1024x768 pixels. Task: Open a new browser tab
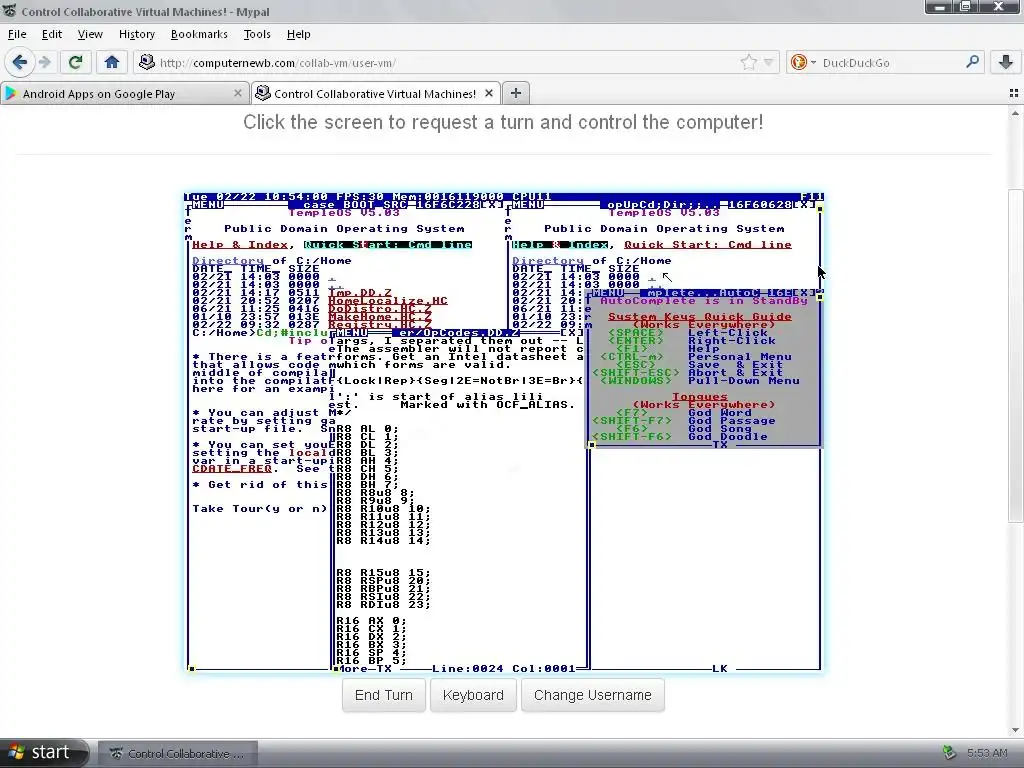(516, 93)
